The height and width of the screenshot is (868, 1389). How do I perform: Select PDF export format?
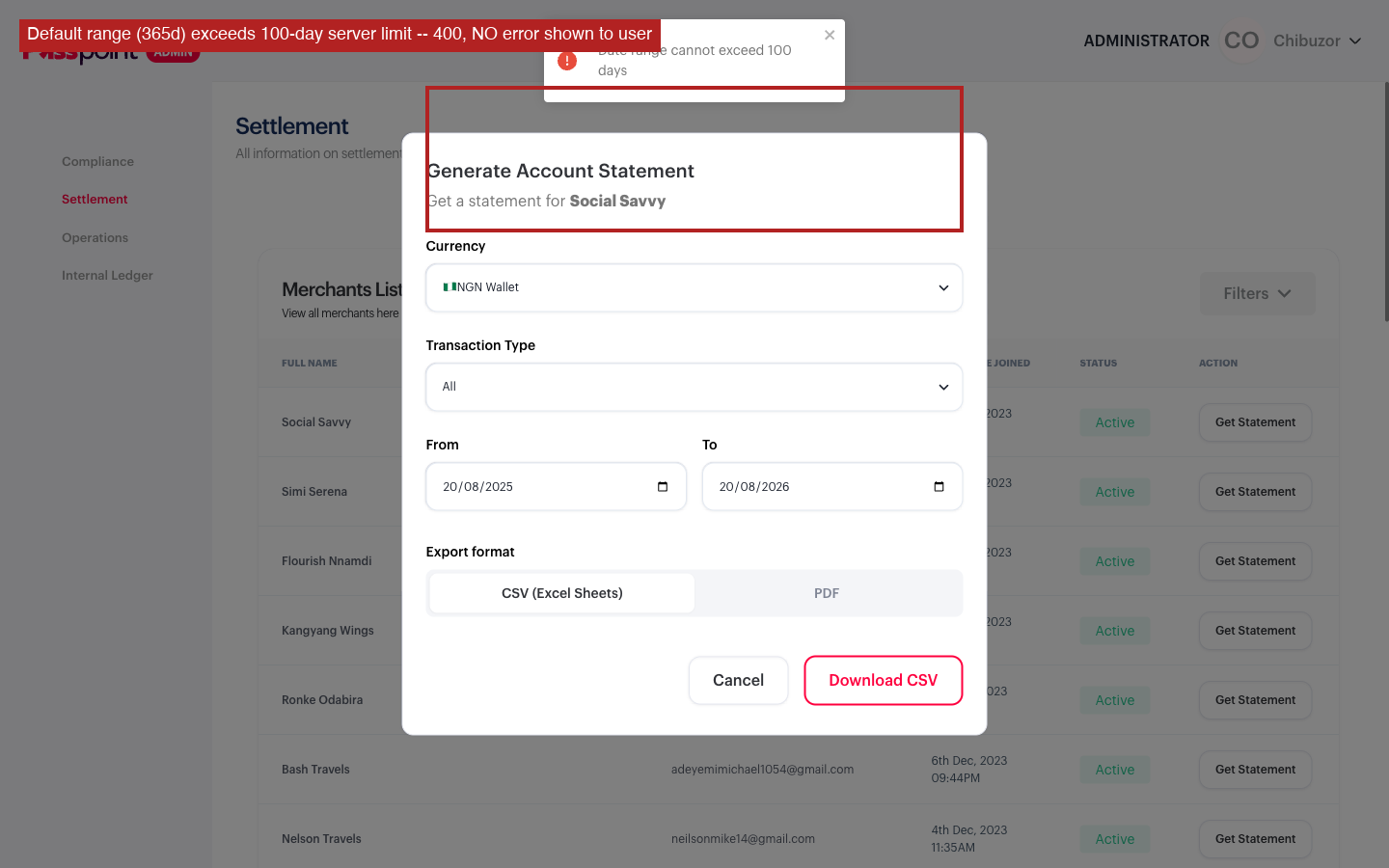pyautogui.click(x=827, y=593)
